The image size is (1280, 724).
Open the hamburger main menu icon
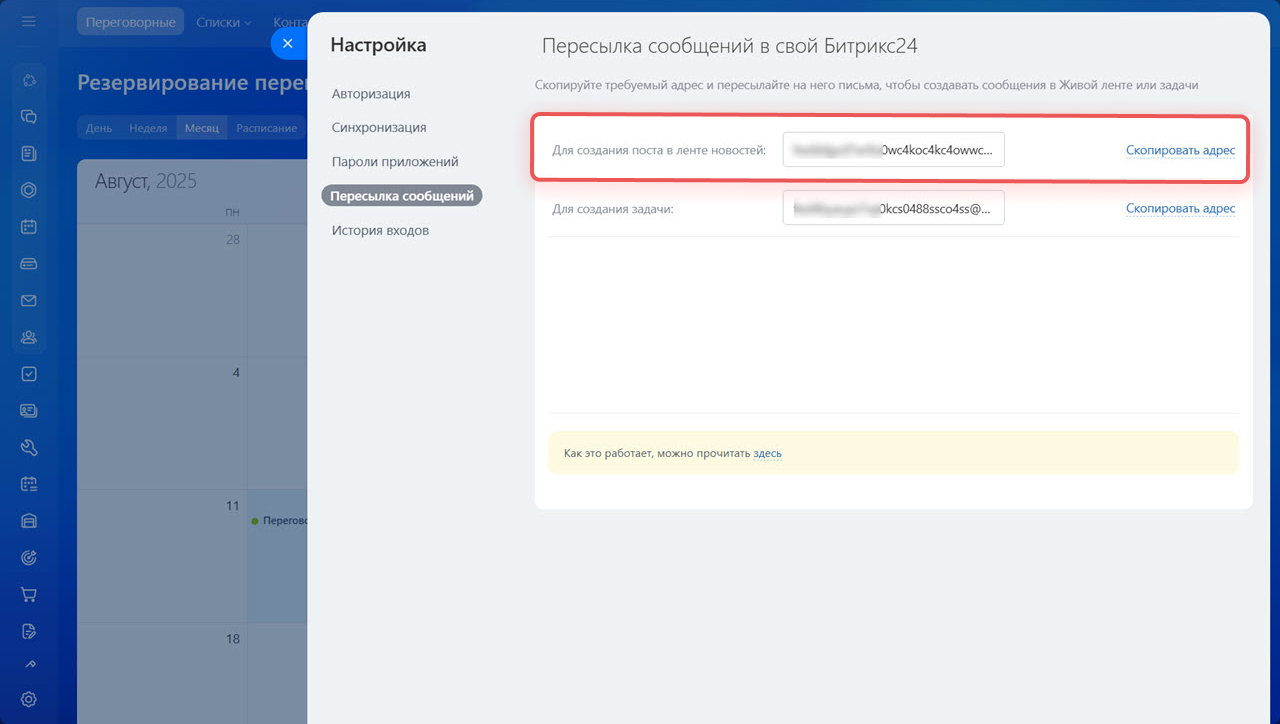click(x=28, y=21)
